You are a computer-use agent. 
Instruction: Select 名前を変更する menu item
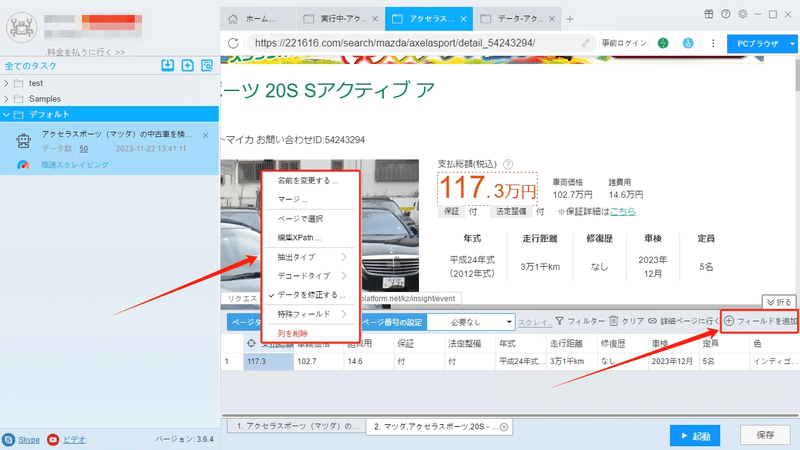click(308, 181)
